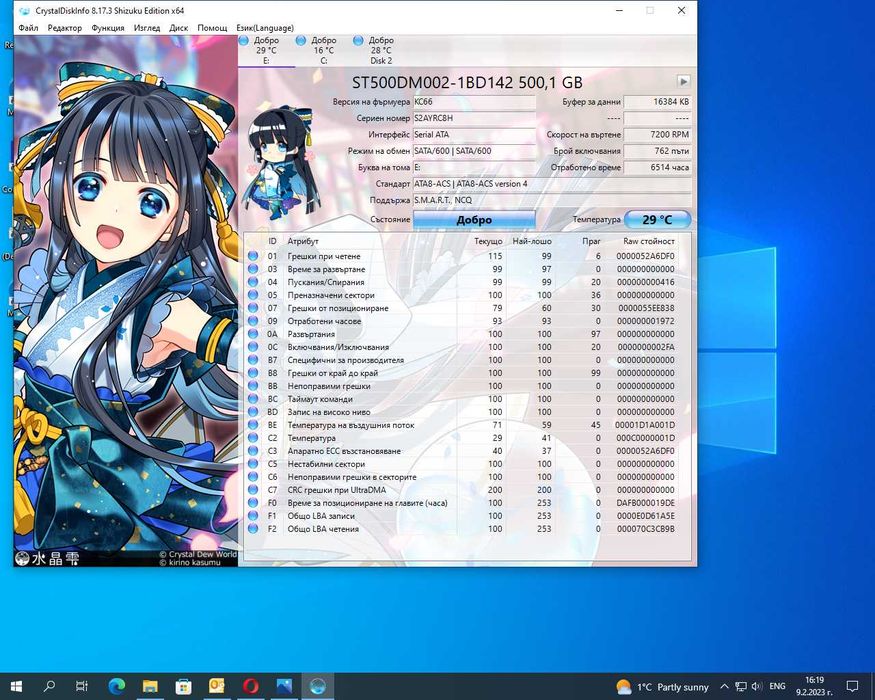
Task: Open the Редактор menu
Action: pos(65,28)
